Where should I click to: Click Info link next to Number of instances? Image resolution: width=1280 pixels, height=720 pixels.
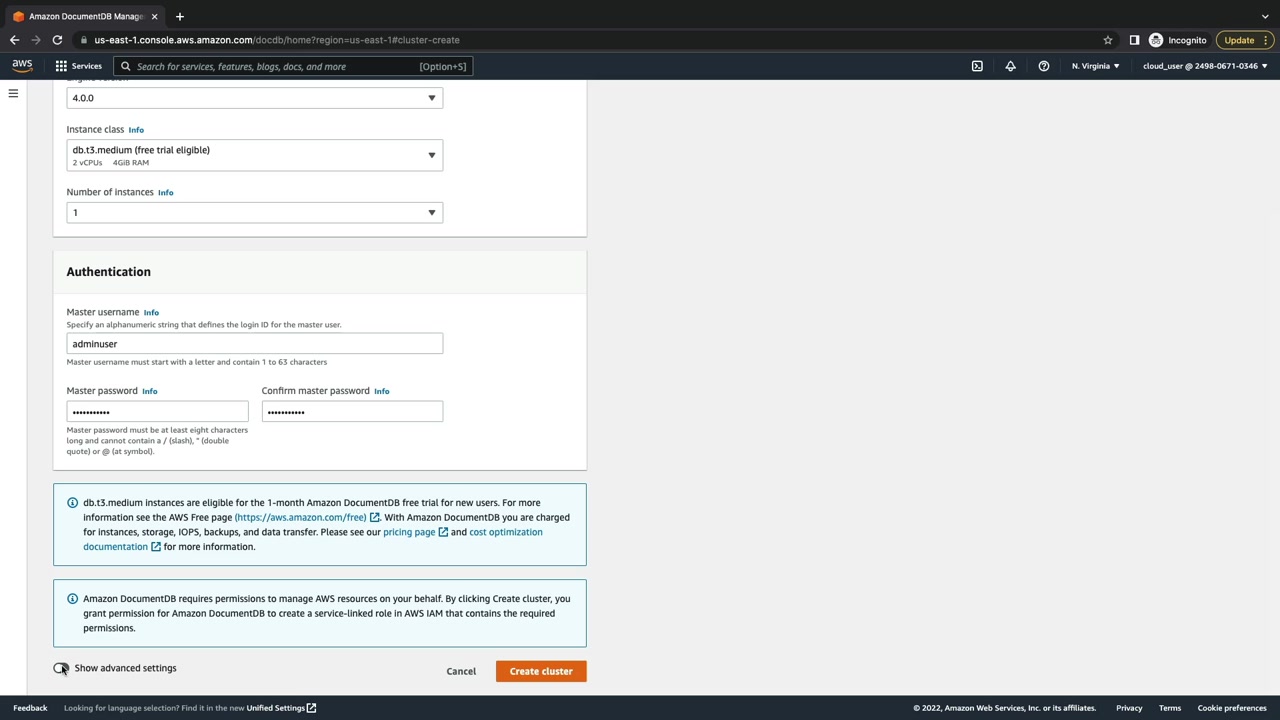point(166,193)
